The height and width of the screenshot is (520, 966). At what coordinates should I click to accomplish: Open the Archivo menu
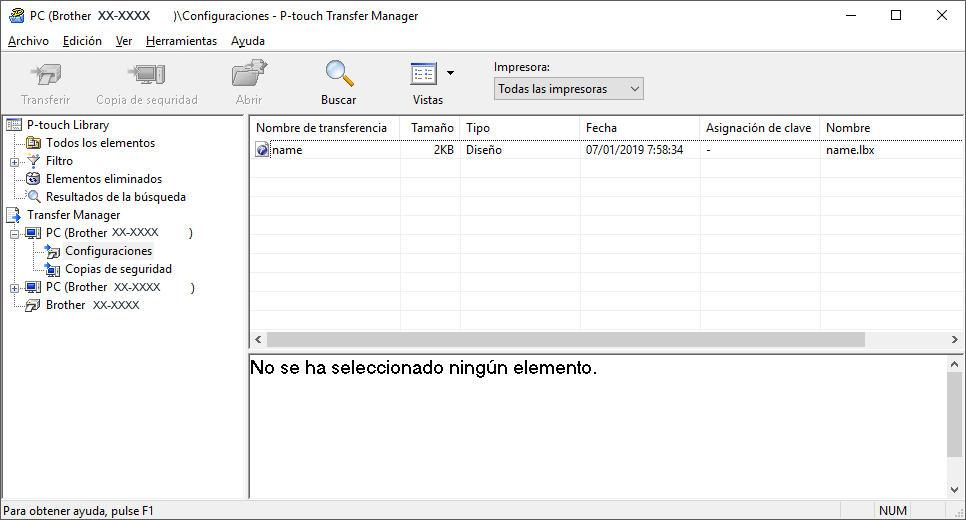pyautogui.click(x=28, y=41)
